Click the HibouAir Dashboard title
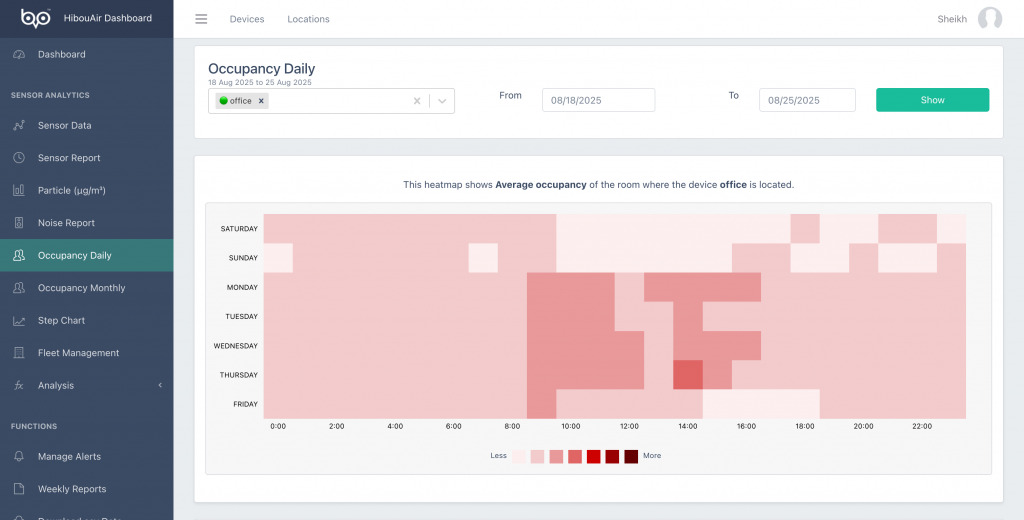This screenshot has height=520, width=1024. click(x=108, y=18)
